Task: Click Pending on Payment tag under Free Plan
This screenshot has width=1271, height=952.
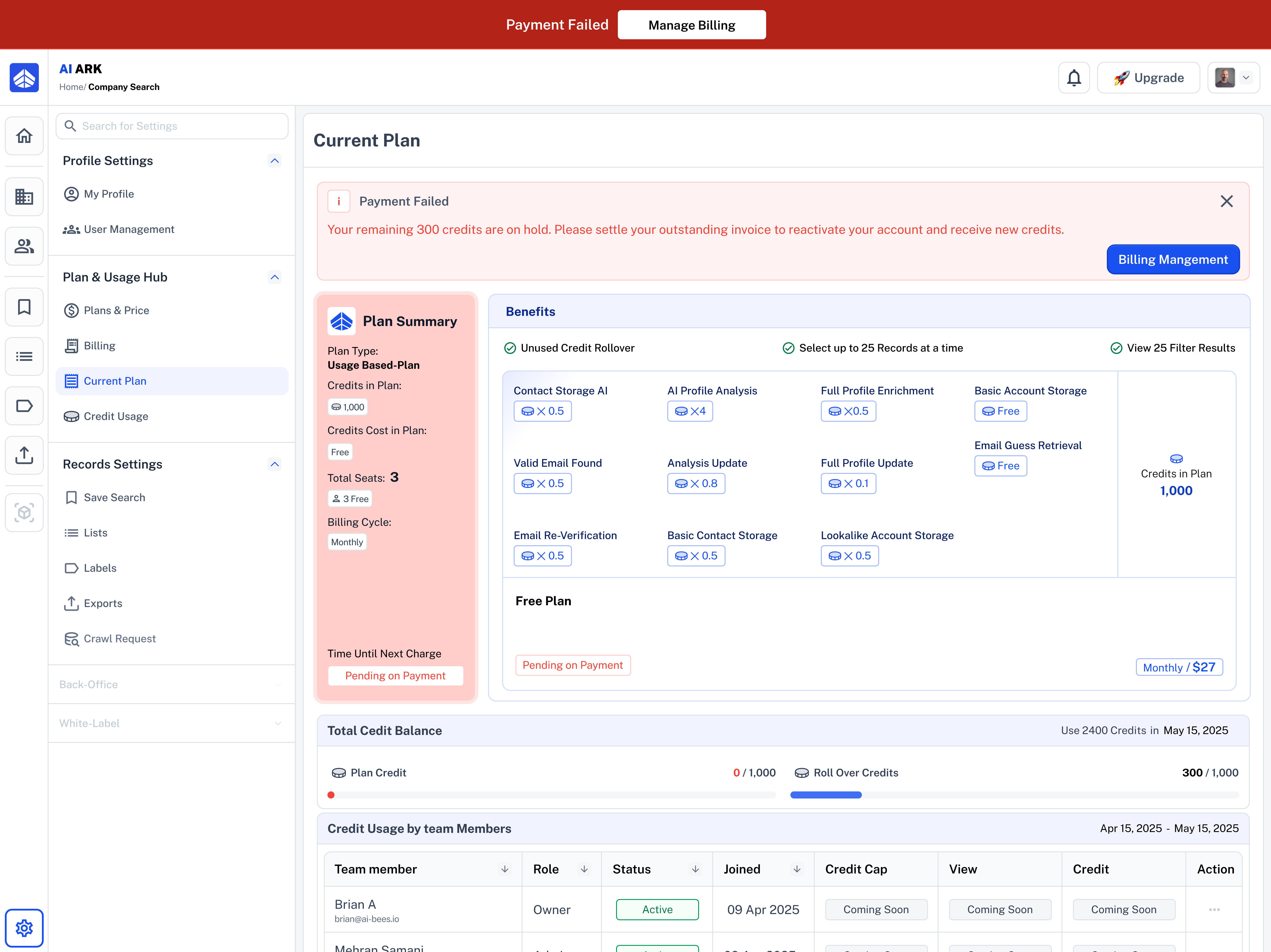Action: point(573,665)
